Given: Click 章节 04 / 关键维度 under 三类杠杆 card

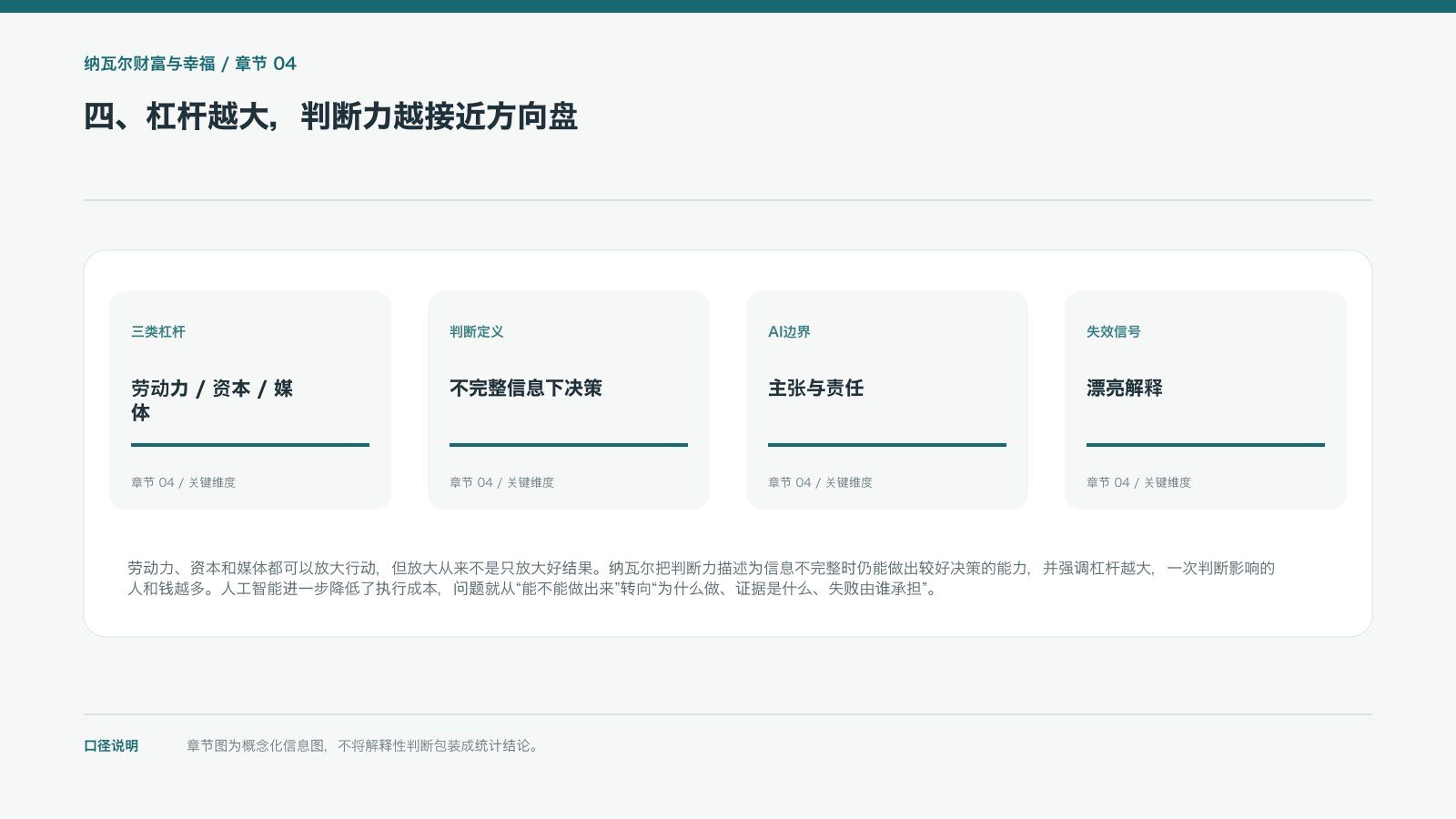Looking at the screenshot, I should coord(183,482).
